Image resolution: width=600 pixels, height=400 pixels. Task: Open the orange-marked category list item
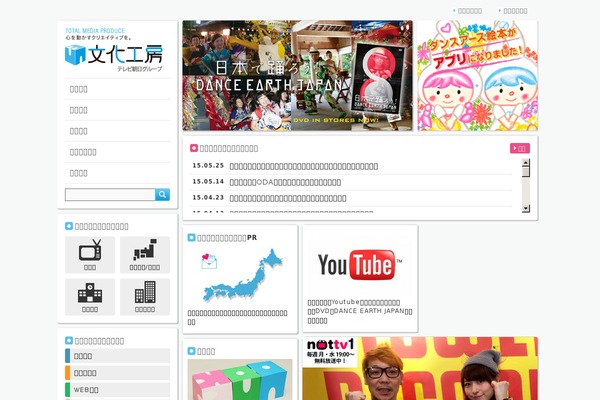pyautogui.click(x=117, y=372)
